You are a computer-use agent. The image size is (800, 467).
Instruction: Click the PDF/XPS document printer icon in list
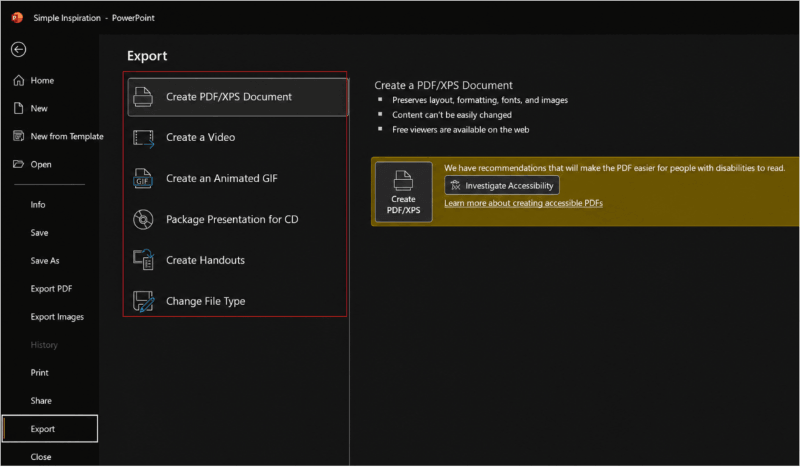(x=143, y=96)
